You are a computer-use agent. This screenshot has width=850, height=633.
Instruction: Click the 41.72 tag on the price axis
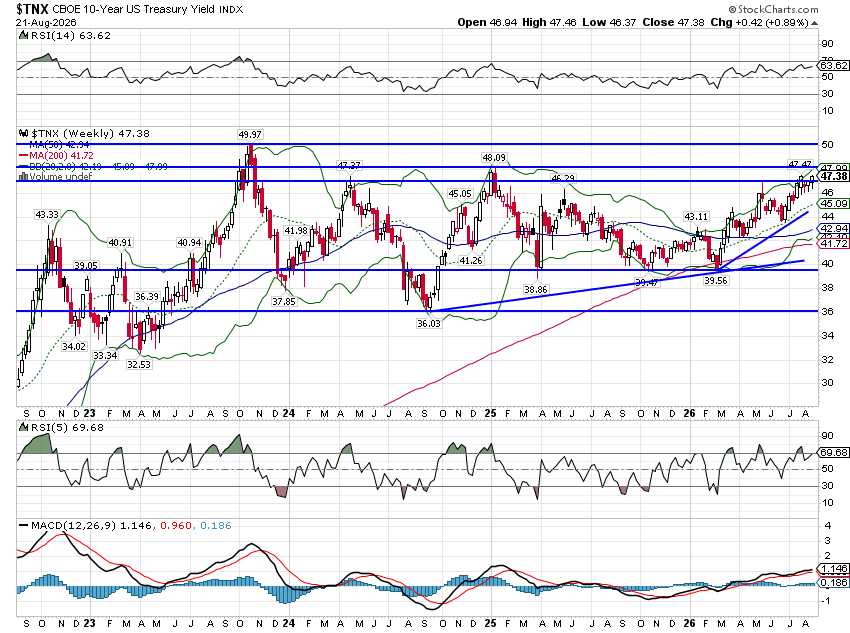click(x=834, y=244)
